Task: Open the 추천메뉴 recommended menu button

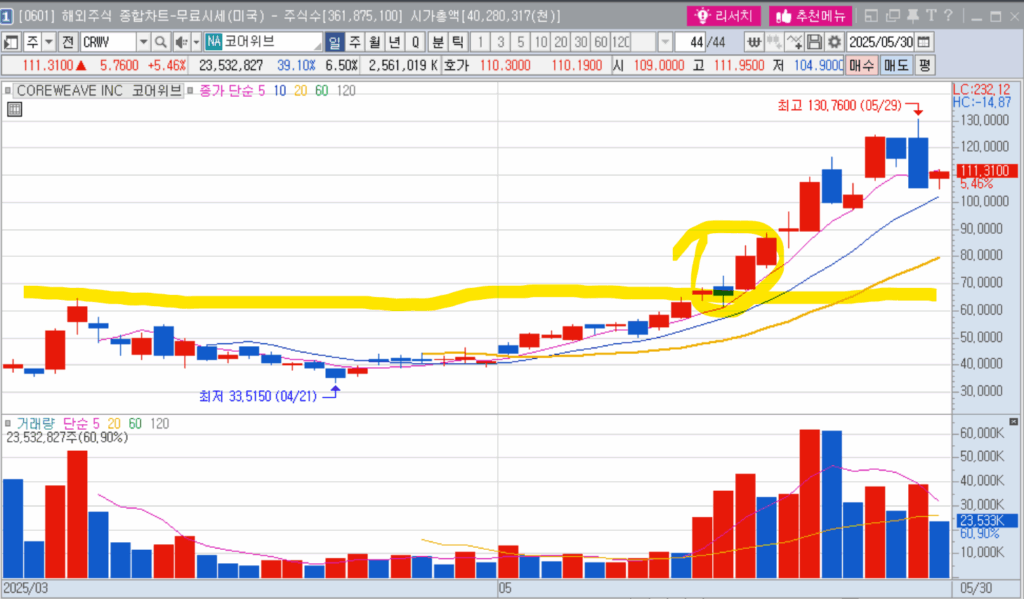Action: (x=810, y=16)
